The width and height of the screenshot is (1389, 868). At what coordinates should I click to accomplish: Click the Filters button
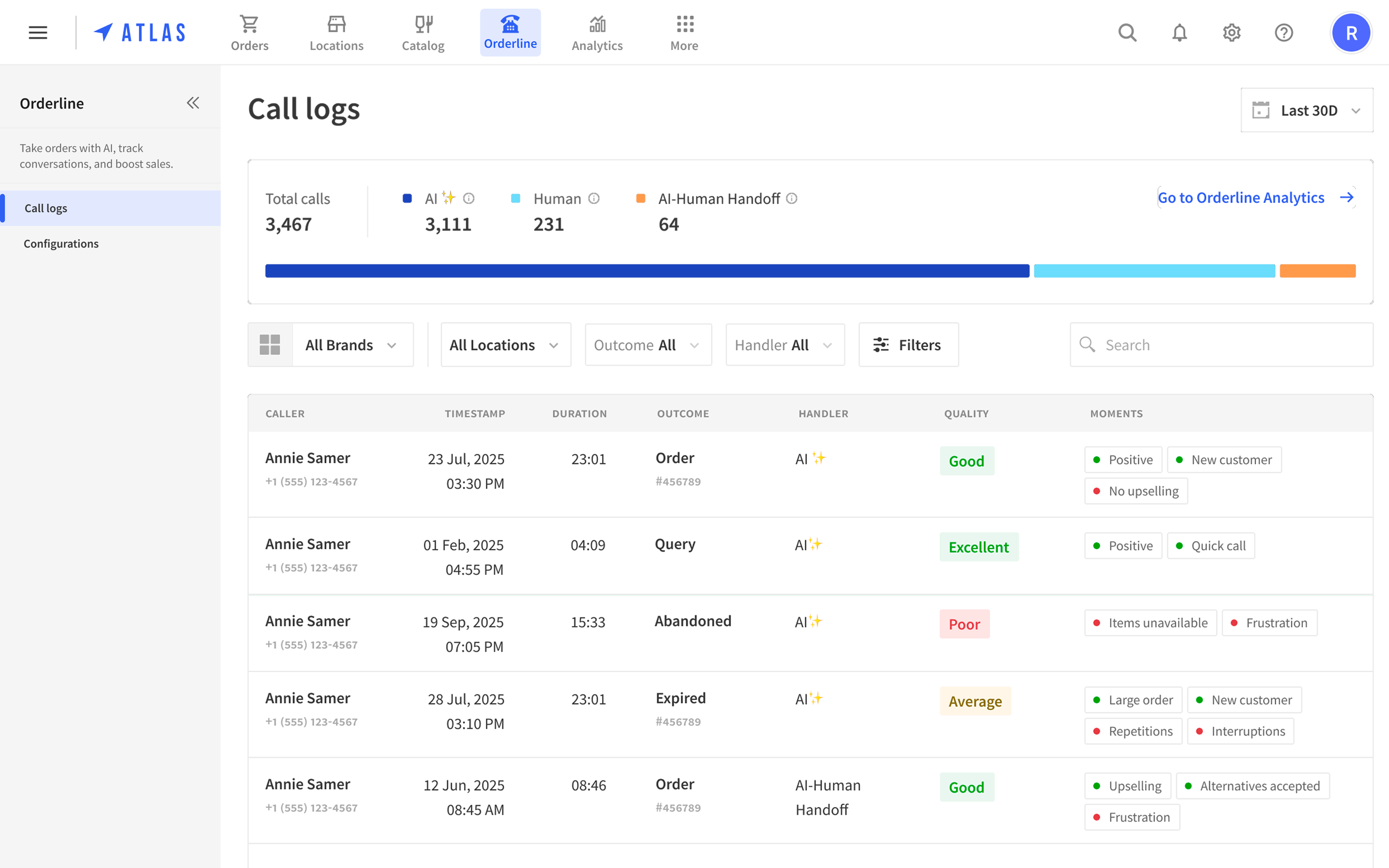908,345
